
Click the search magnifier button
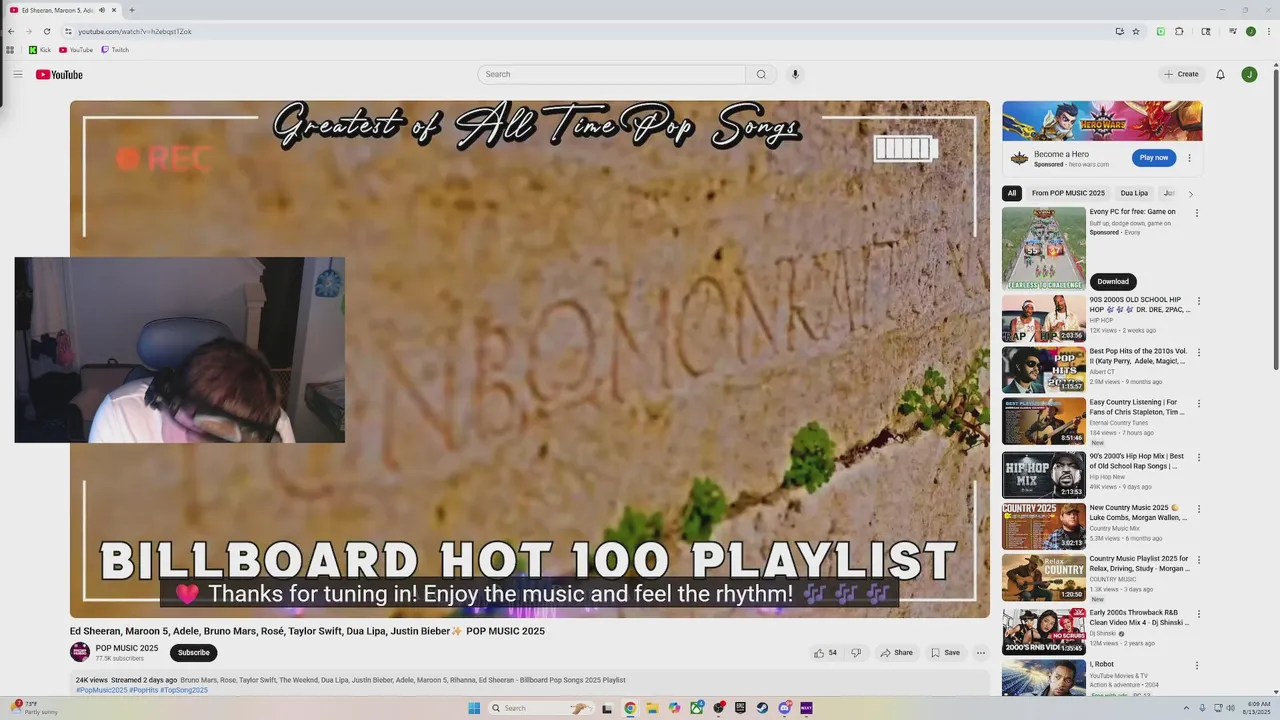[761, 74]
